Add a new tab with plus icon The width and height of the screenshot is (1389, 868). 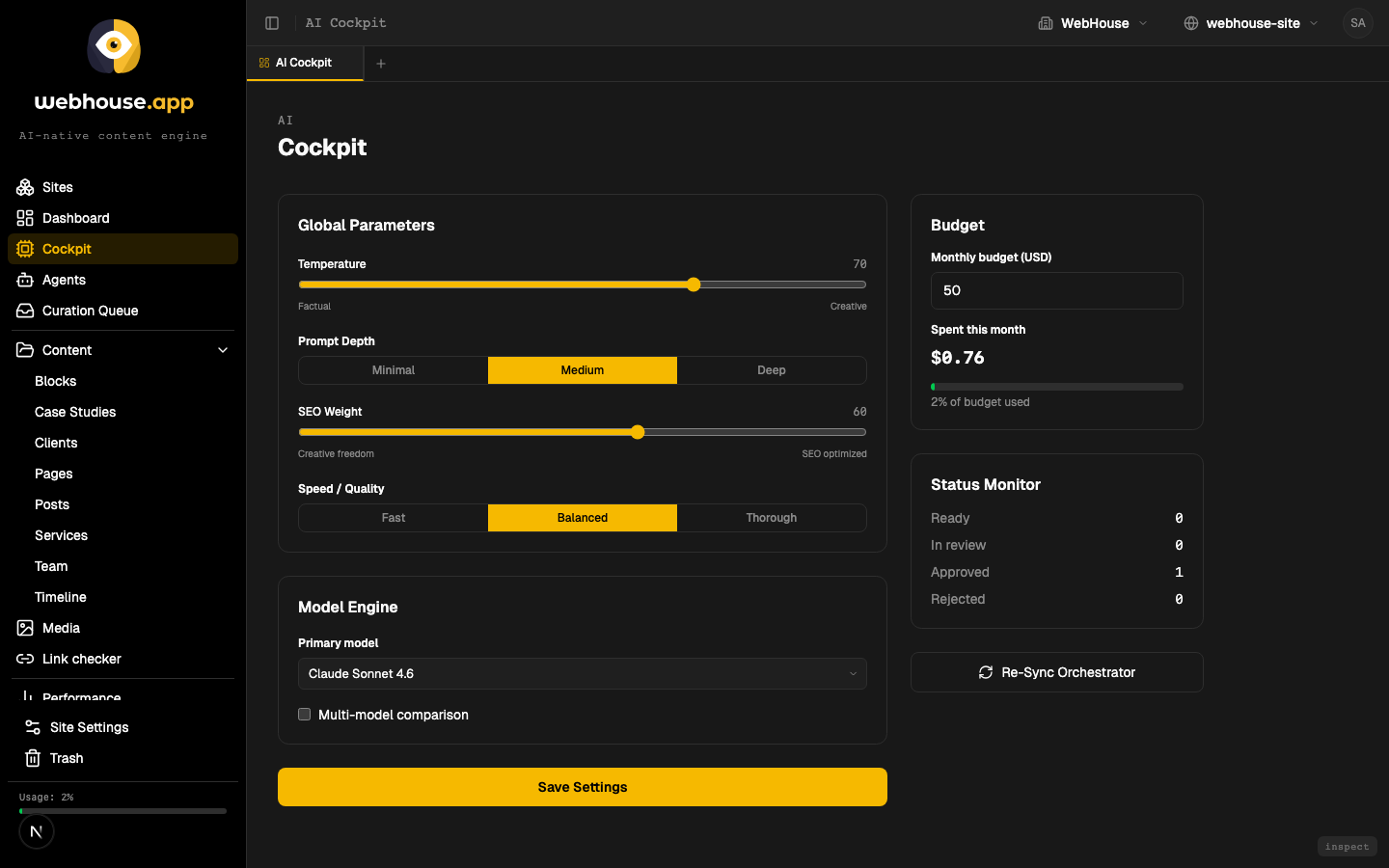click(x=381, y=64)
